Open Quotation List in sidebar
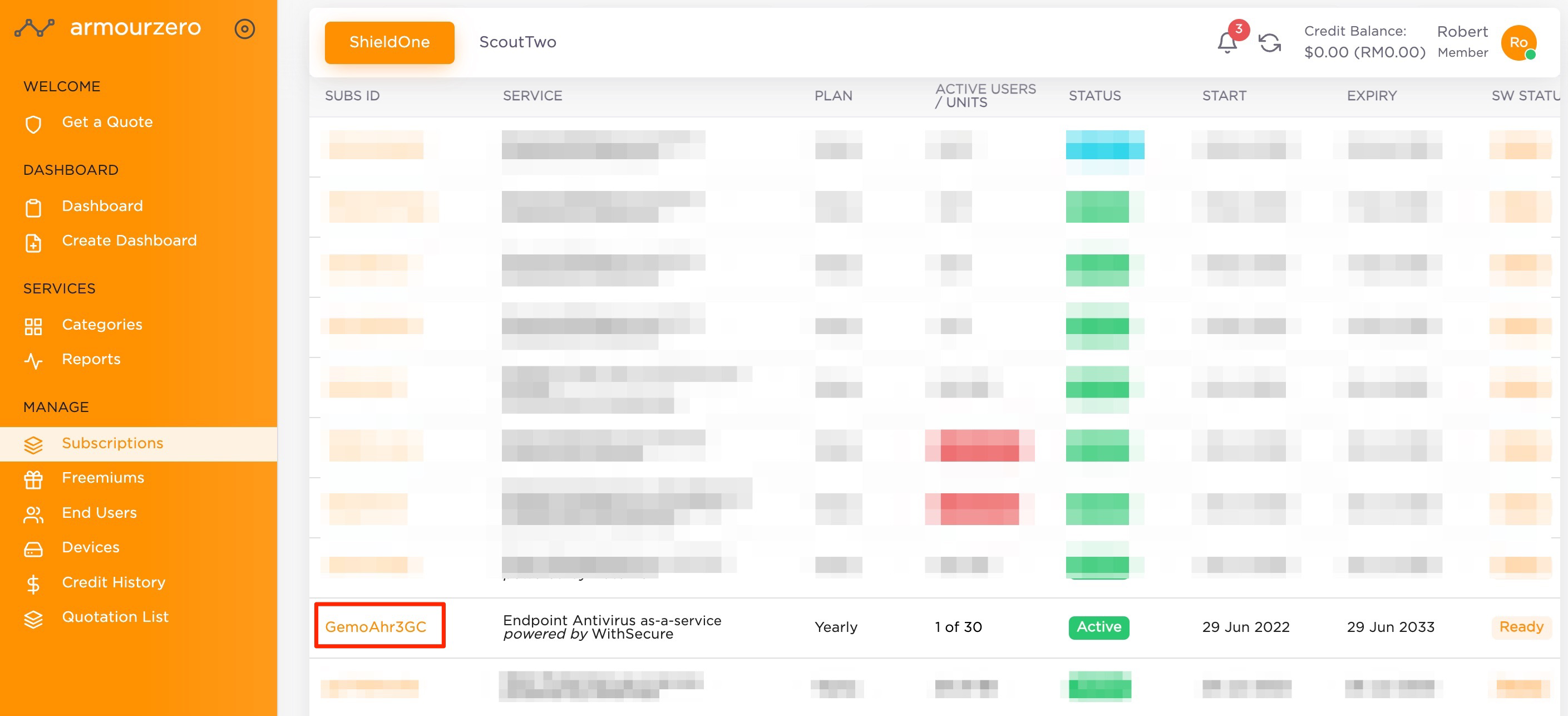 pyautogui.click(x=115, y=617)
